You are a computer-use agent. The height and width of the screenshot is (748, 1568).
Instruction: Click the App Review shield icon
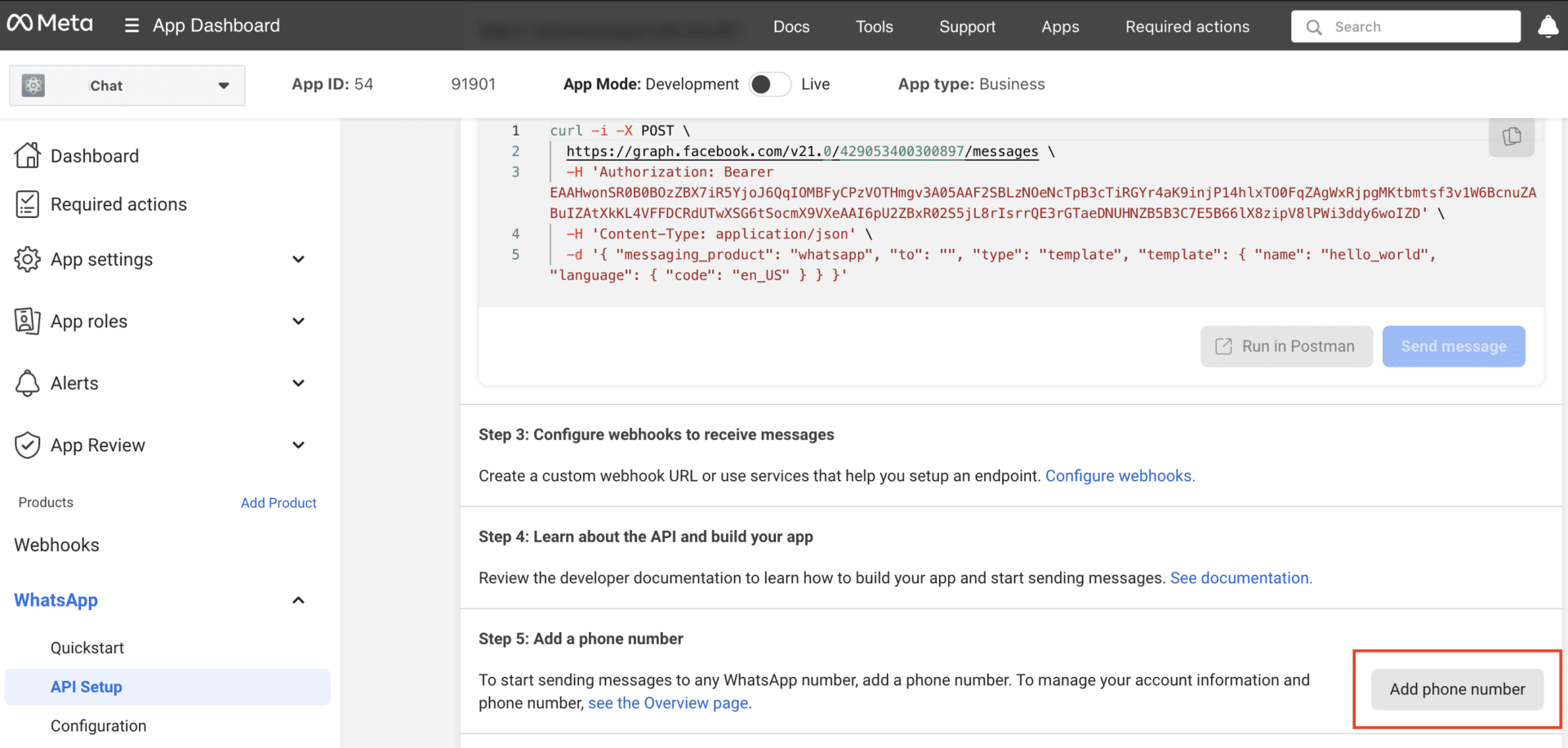27,445
